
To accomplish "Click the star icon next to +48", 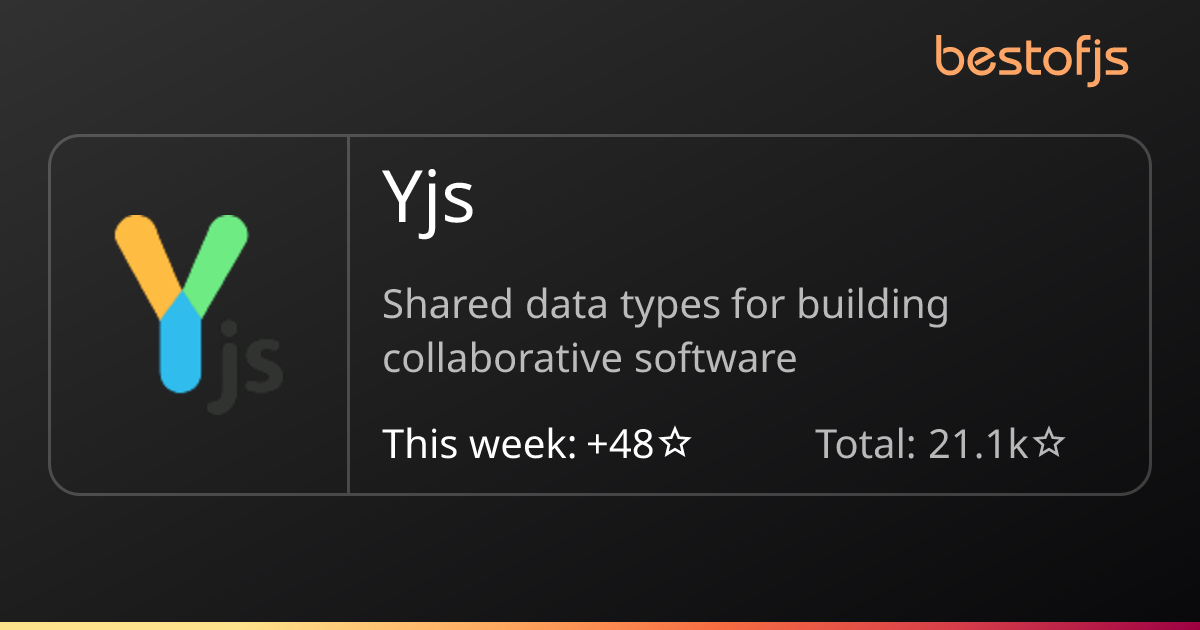I will tap(676, 443).
